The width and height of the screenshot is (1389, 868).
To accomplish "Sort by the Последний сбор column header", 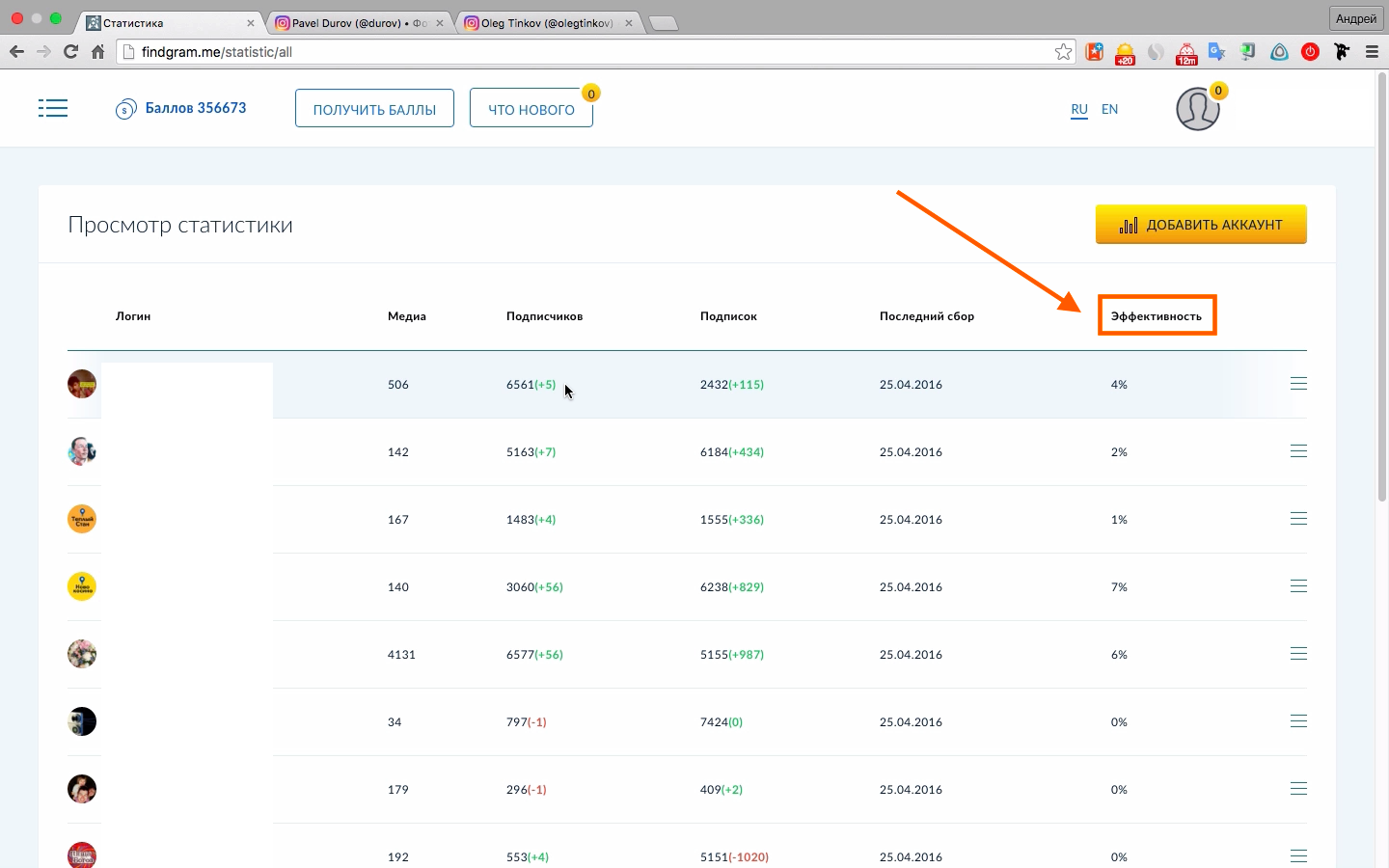I will pyautogui.click(x=927, y=316).
